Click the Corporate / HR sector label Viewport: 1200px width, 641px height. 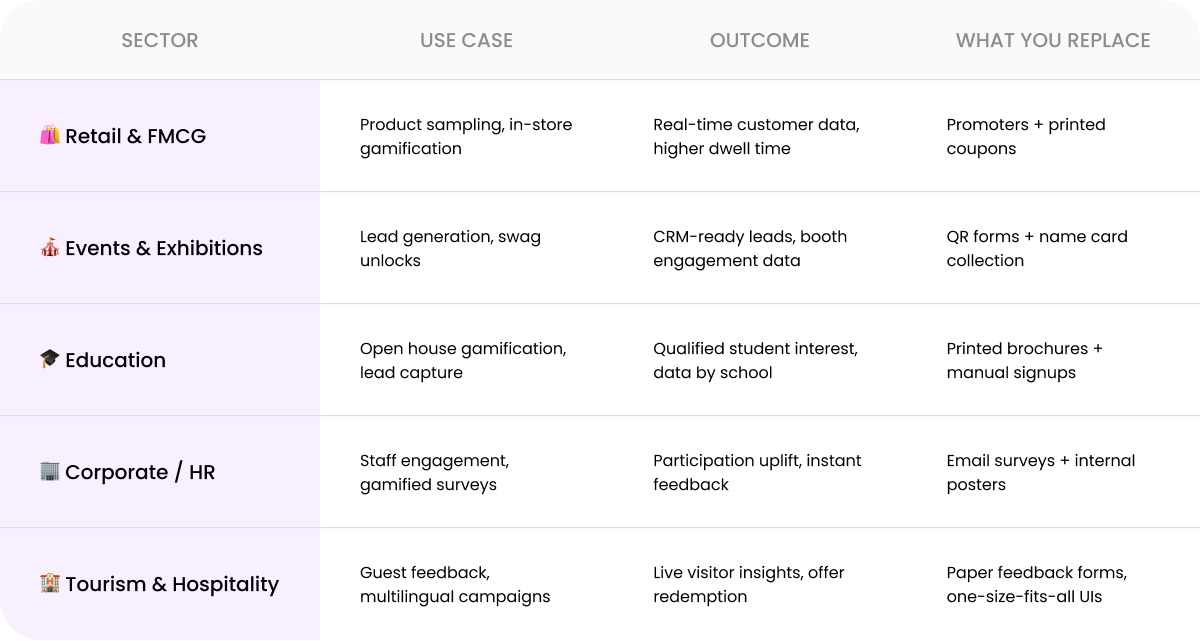point(140,472)
